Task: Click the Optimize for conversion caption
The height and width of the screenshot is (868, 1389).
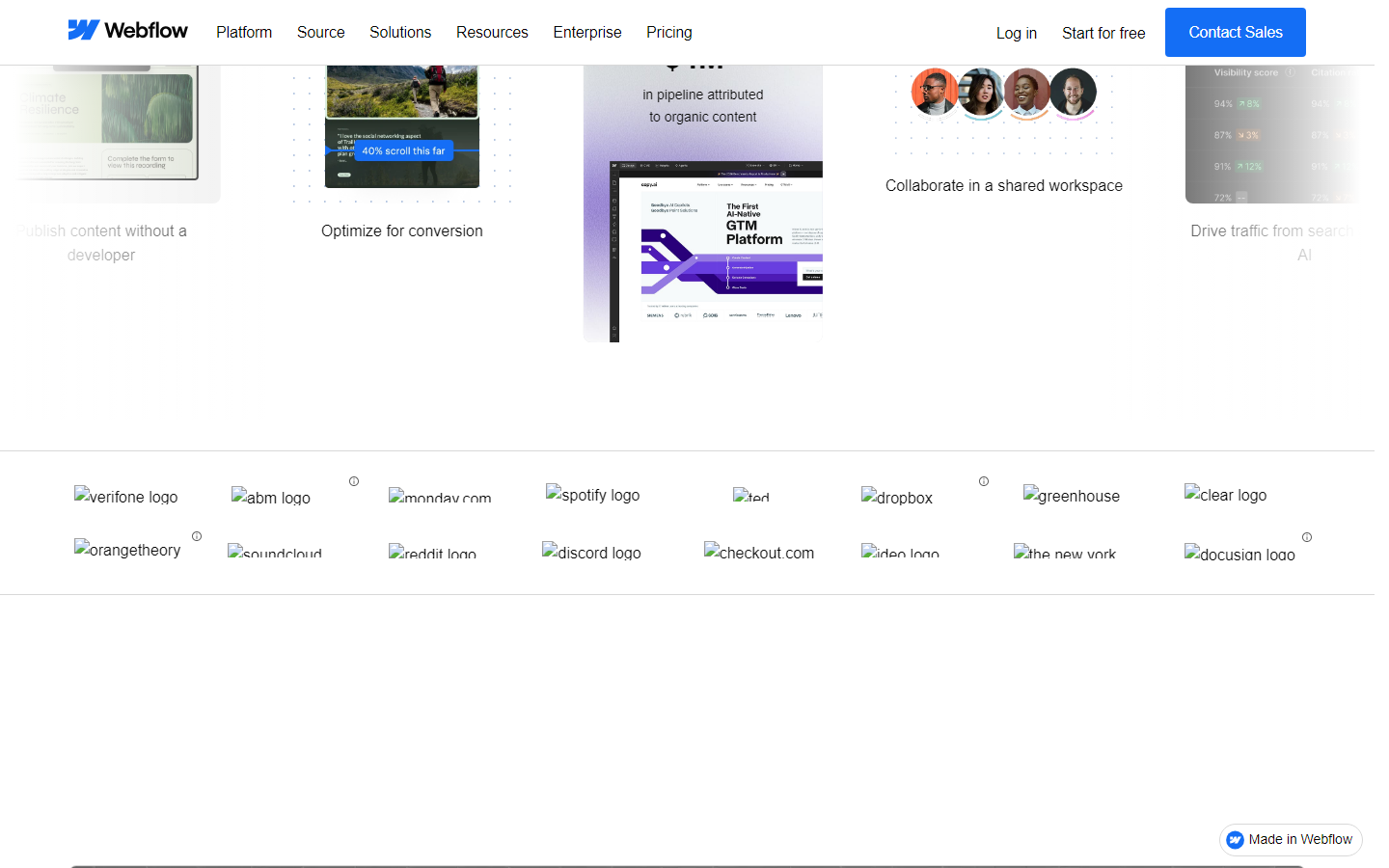Action: tap(402, 231)
